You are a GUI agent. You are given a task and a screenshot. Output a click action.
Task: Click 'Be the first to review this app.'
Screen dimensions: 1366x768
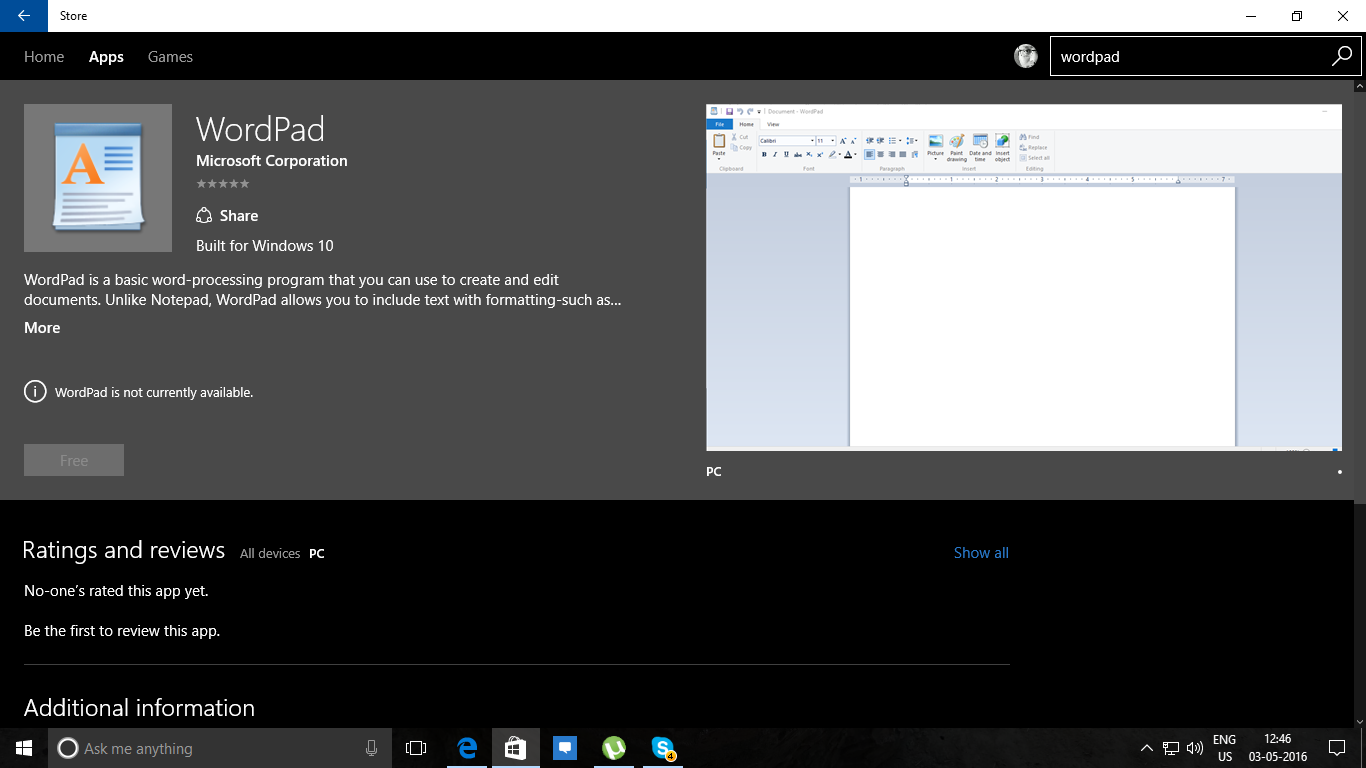tap(122, 631)
